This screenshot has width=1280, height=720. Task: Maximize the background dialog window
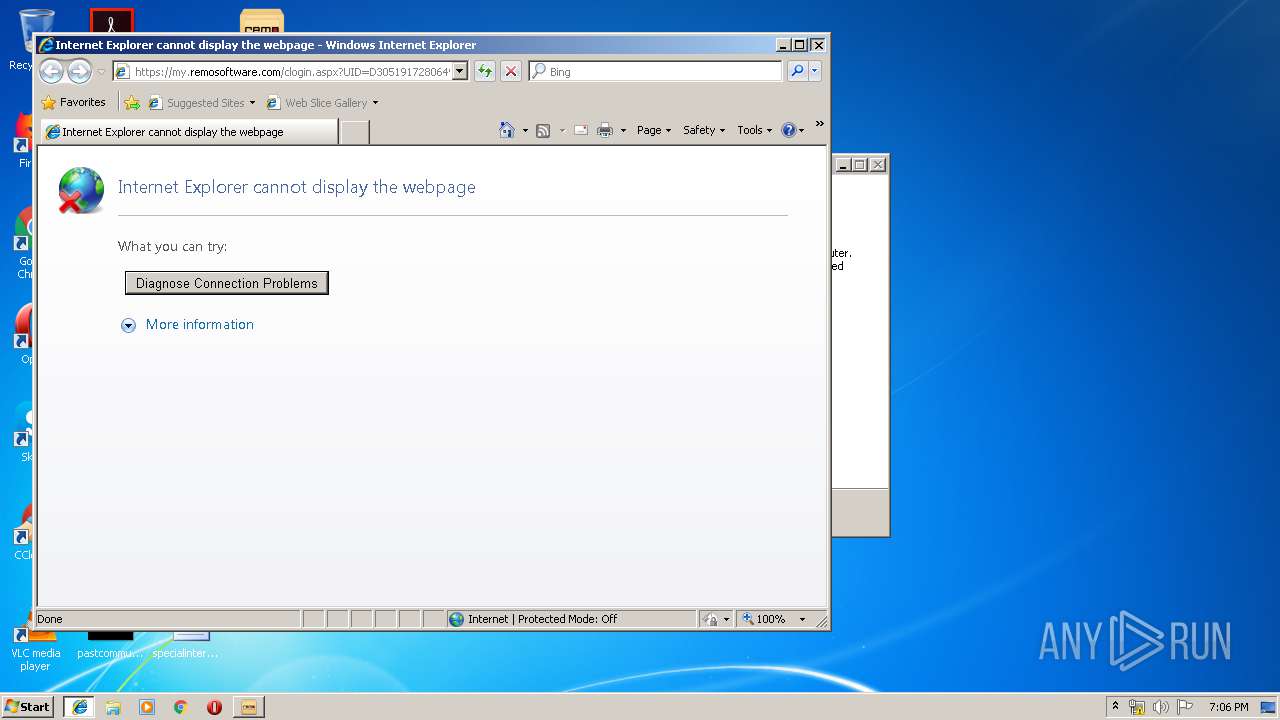coord(860,165)
